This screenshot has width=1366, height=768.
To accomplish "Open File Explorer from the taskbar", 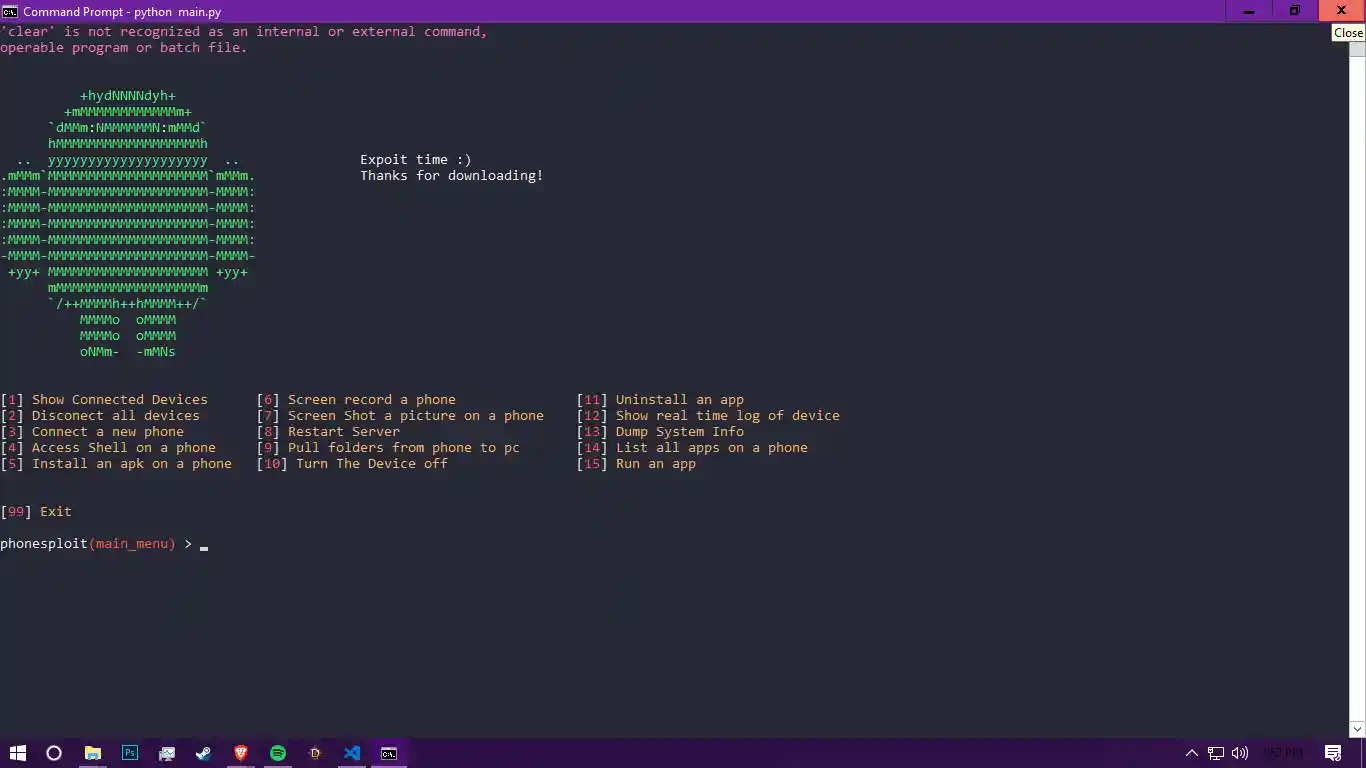I will (x=93, y=753).
